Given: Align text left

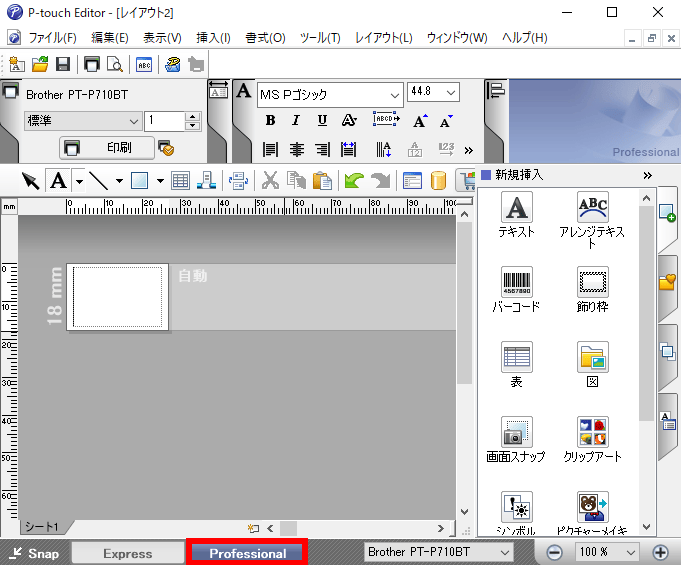Looking at the screenshot, I should [x=270, y=149].
